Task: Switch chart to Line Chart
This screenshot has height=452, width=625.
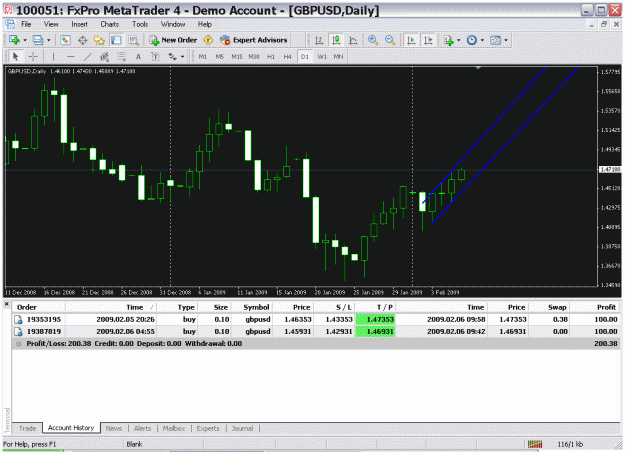Action: pos(353,40)
